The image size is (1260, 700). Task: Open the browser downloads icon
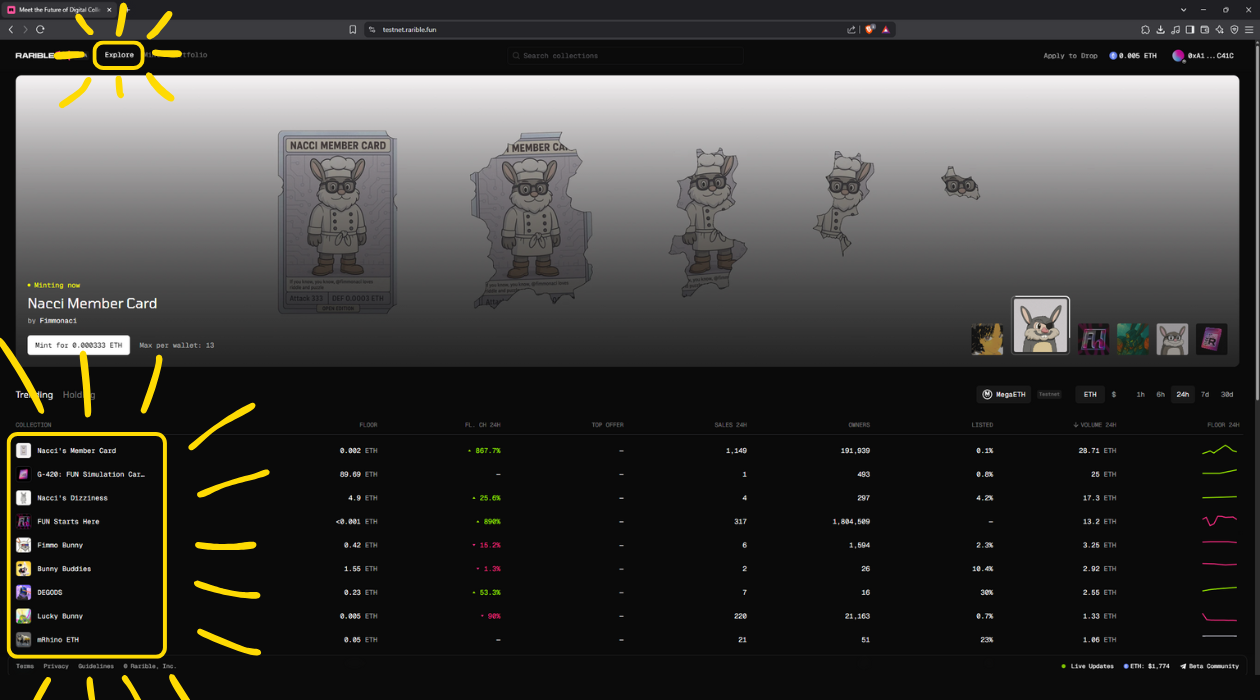(x=1160, y=30)
